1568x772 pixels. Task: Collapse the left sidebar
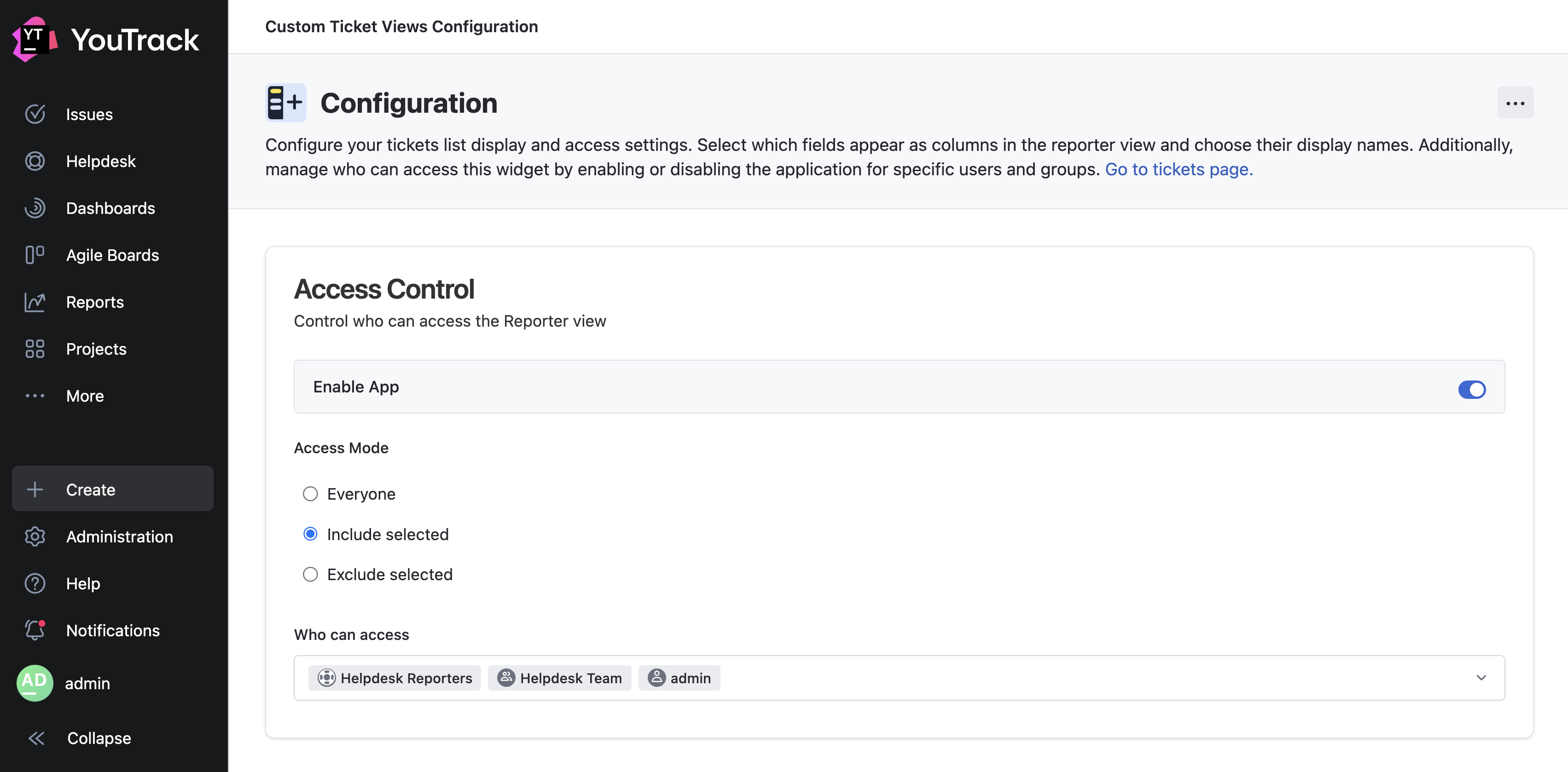[98, 738]
